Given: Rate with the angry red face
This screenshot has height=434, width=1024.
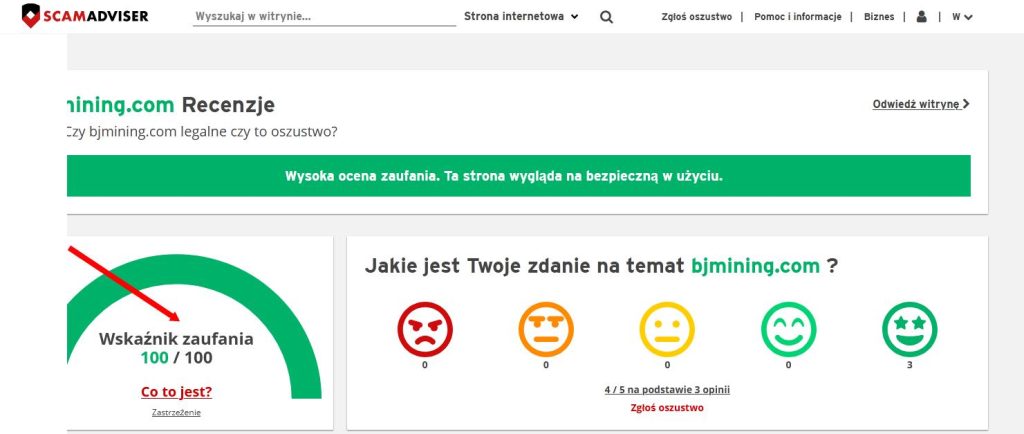Looking at the screenshot, I should click(424, 329).
